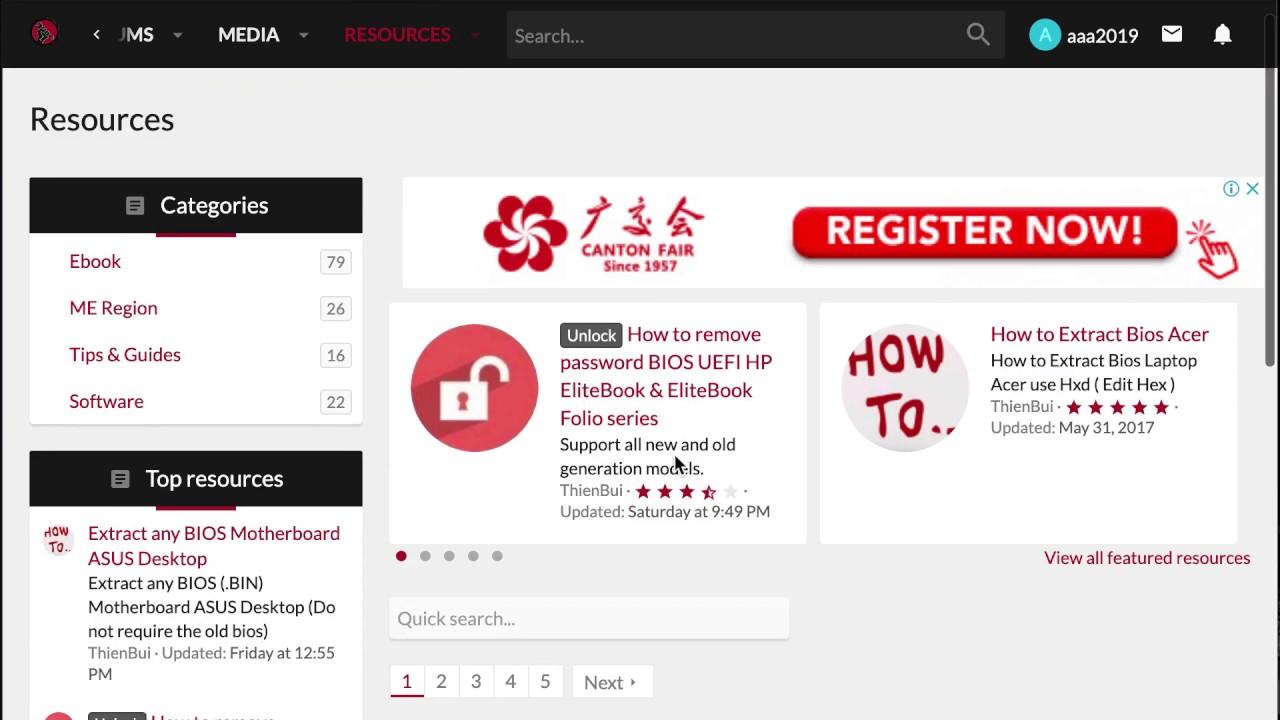Close the Canton Fair advertisement
This screenshot has width=1280, height=720.
1252,189
